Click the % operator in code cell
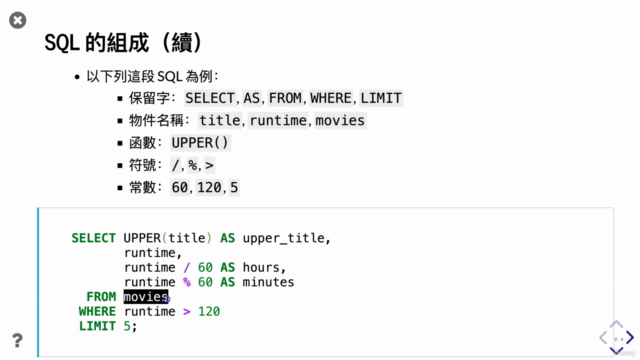Viewport: 640px width, 360px height. pos(187,282)
